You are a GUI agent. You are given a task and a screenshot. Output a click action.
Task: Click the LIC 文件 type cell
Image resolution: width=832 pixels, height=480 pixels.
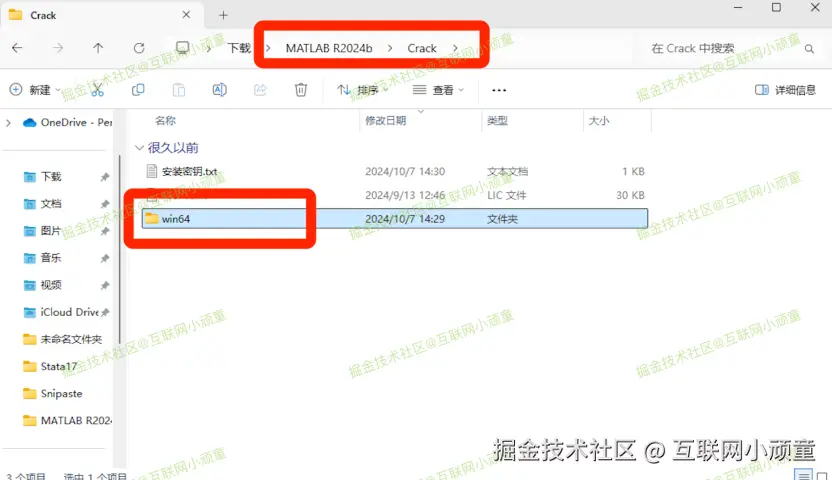tap(507, 195)
